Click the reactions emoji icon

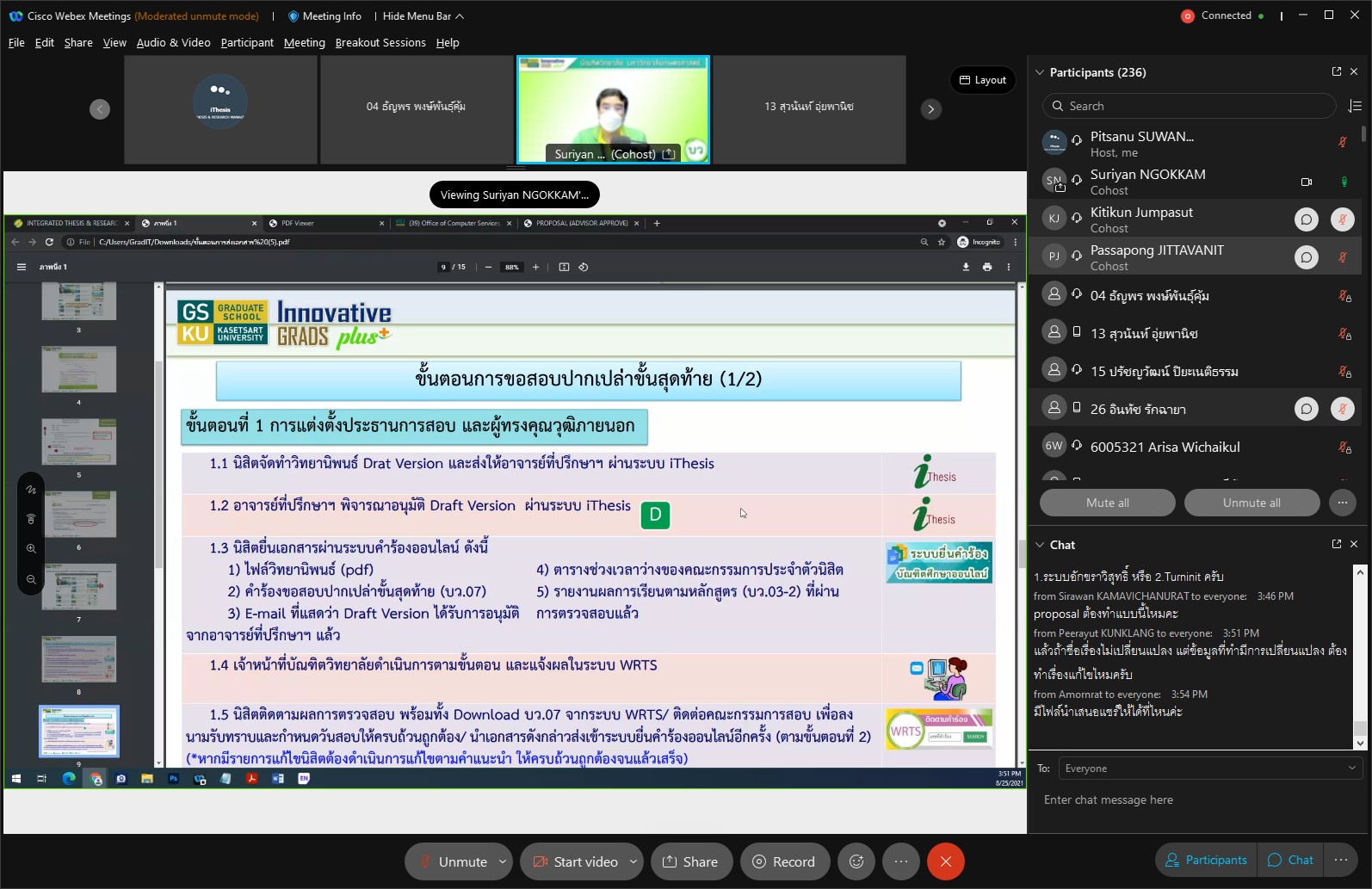856,861
